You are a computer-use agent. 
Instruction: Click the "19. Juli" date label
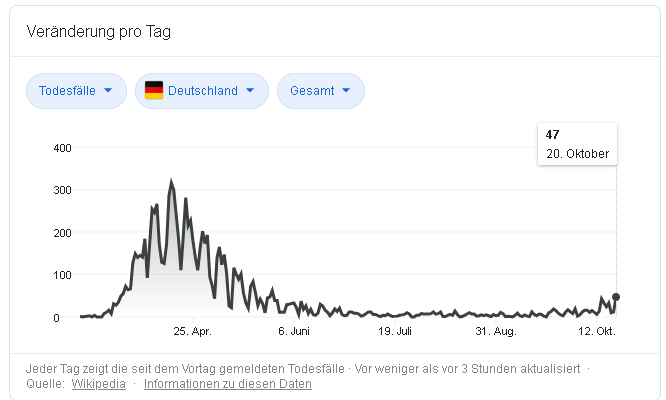click(396, 331)
